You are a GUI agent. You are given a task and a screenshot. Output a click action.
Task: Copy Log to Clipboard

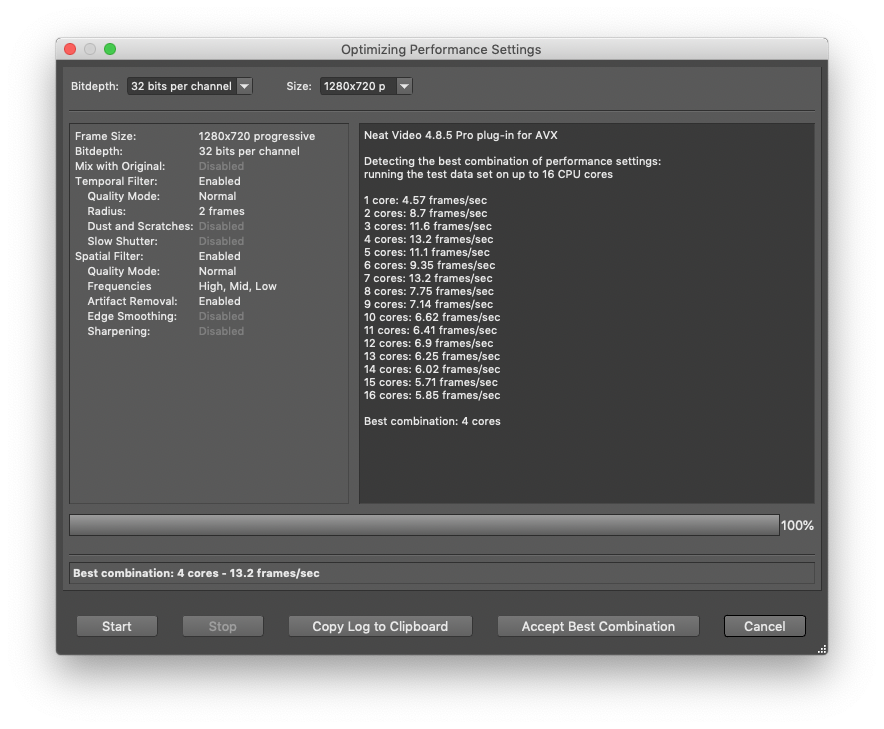(x=380, y=626)
